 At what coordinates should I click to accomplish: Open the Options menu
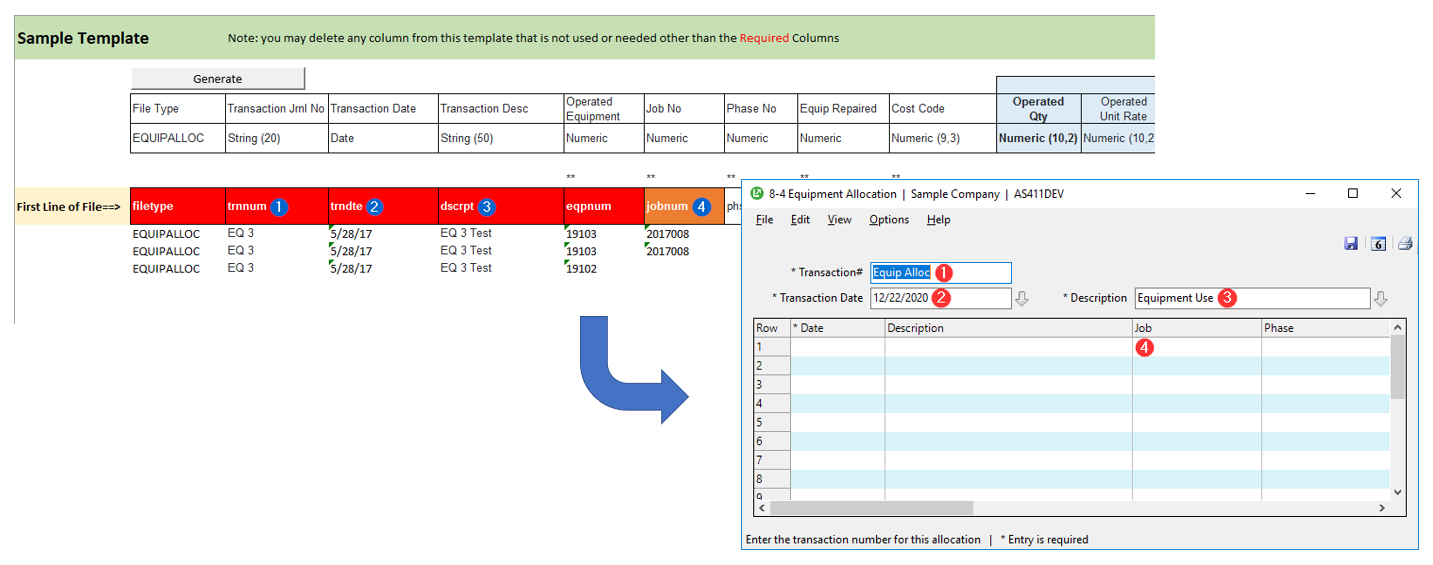point(888,220)
